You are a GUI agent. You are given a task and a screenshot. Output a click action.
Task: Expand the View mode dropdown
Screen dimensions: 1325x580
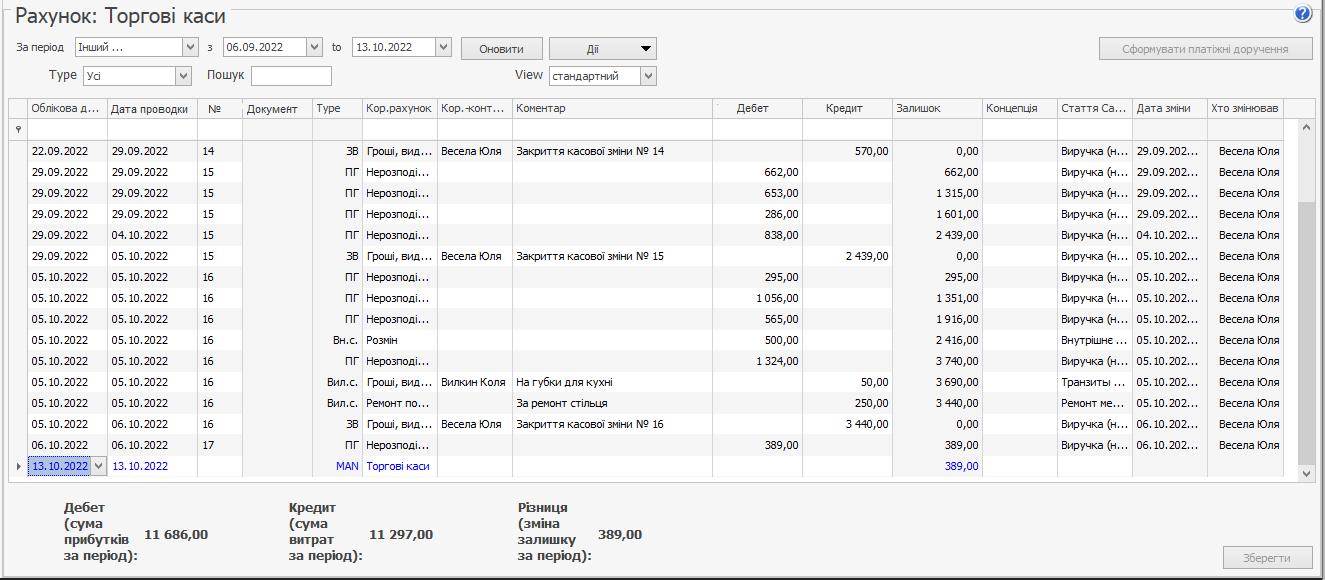pyautogui.click(x=648, y=76)
